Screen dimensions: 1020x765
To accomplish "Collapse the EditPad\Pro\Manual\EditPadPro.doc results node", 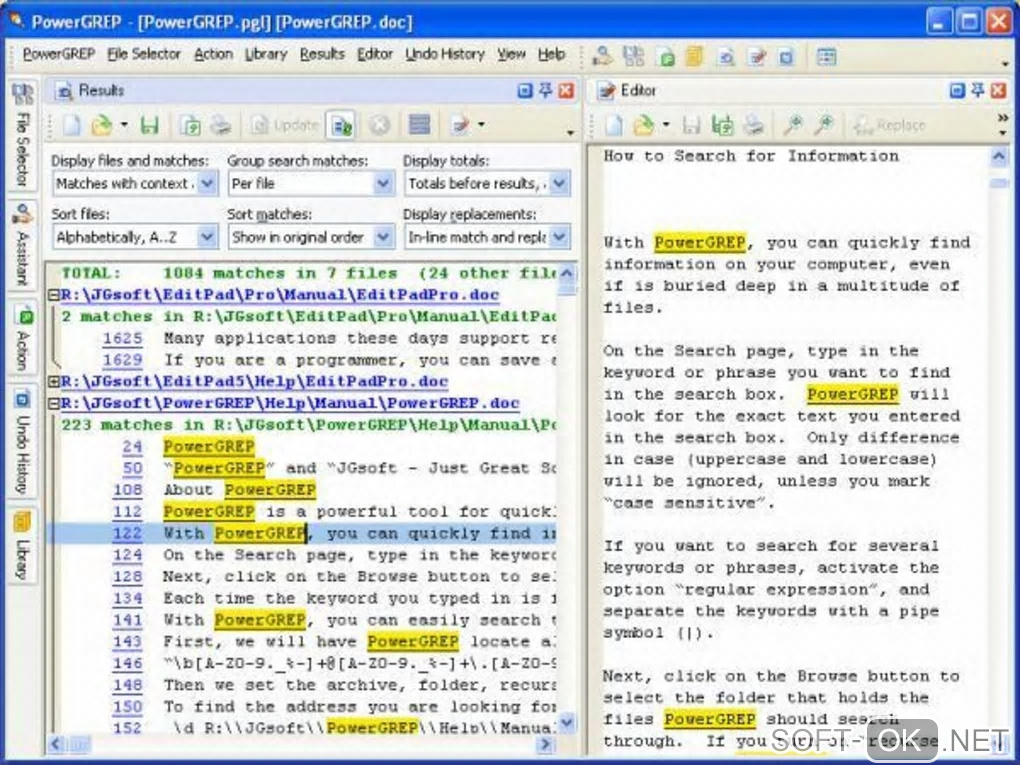I will (54, 295).
